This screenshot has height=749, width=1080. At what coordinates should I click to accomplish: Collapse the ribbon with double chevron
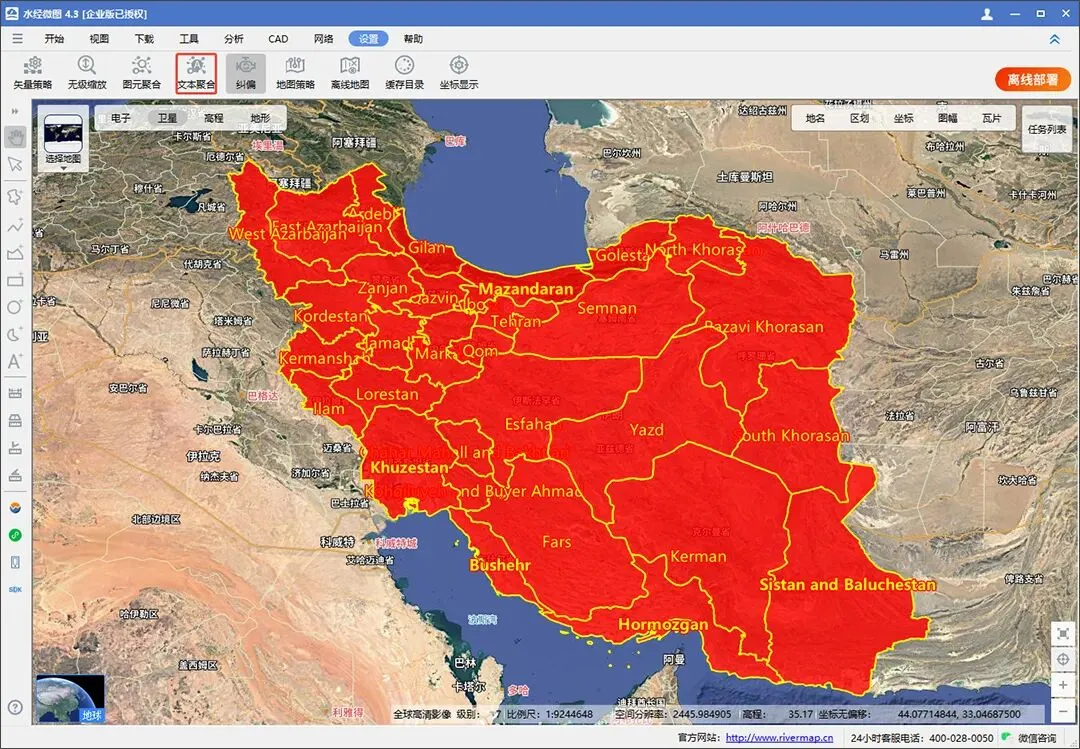1055,39
